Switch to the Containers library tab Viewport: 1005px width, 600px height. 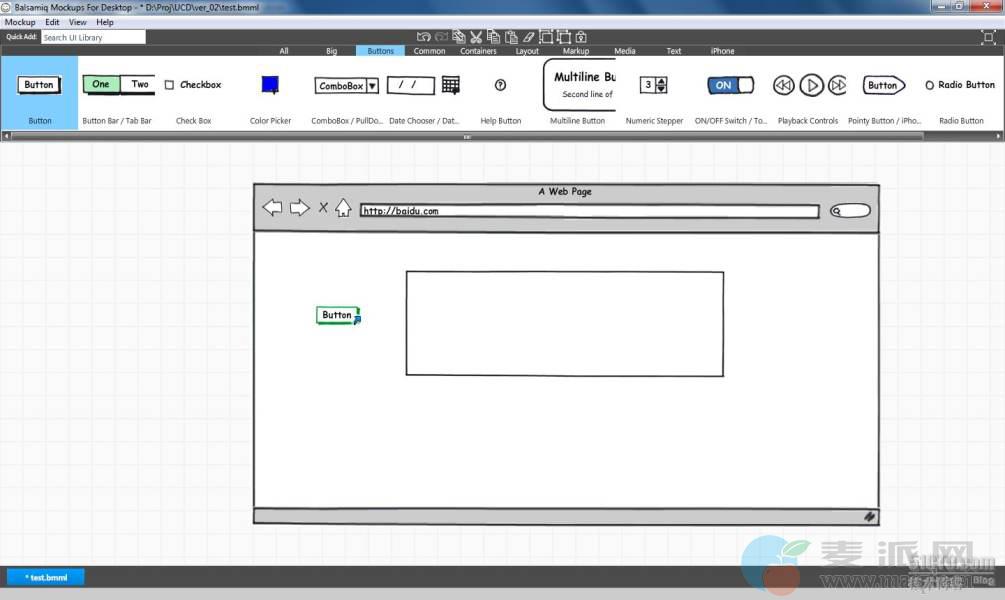tap(478, 51)
